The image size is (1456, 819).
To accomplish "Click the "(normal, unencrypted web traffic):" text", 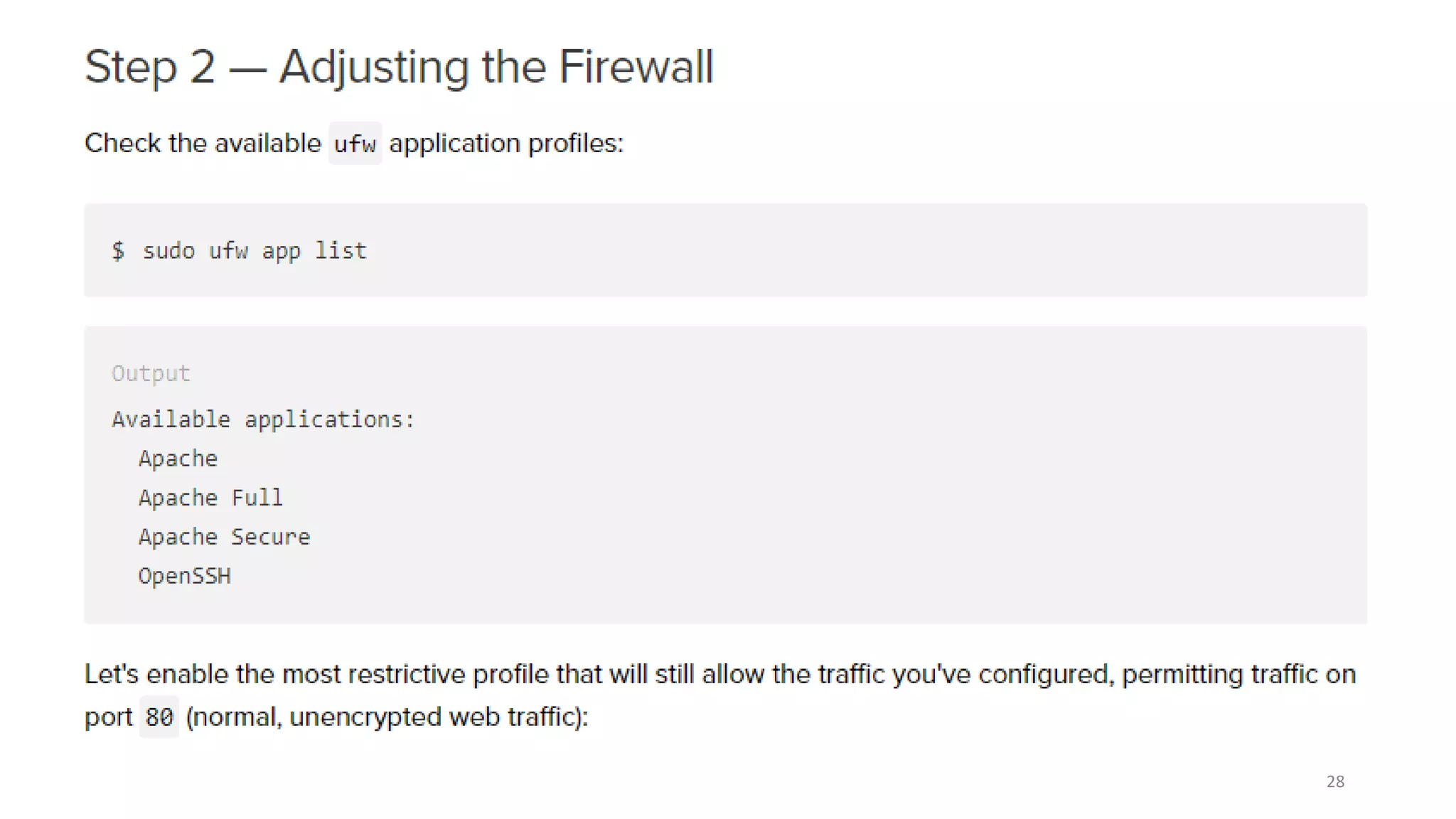I will point(387,717).
